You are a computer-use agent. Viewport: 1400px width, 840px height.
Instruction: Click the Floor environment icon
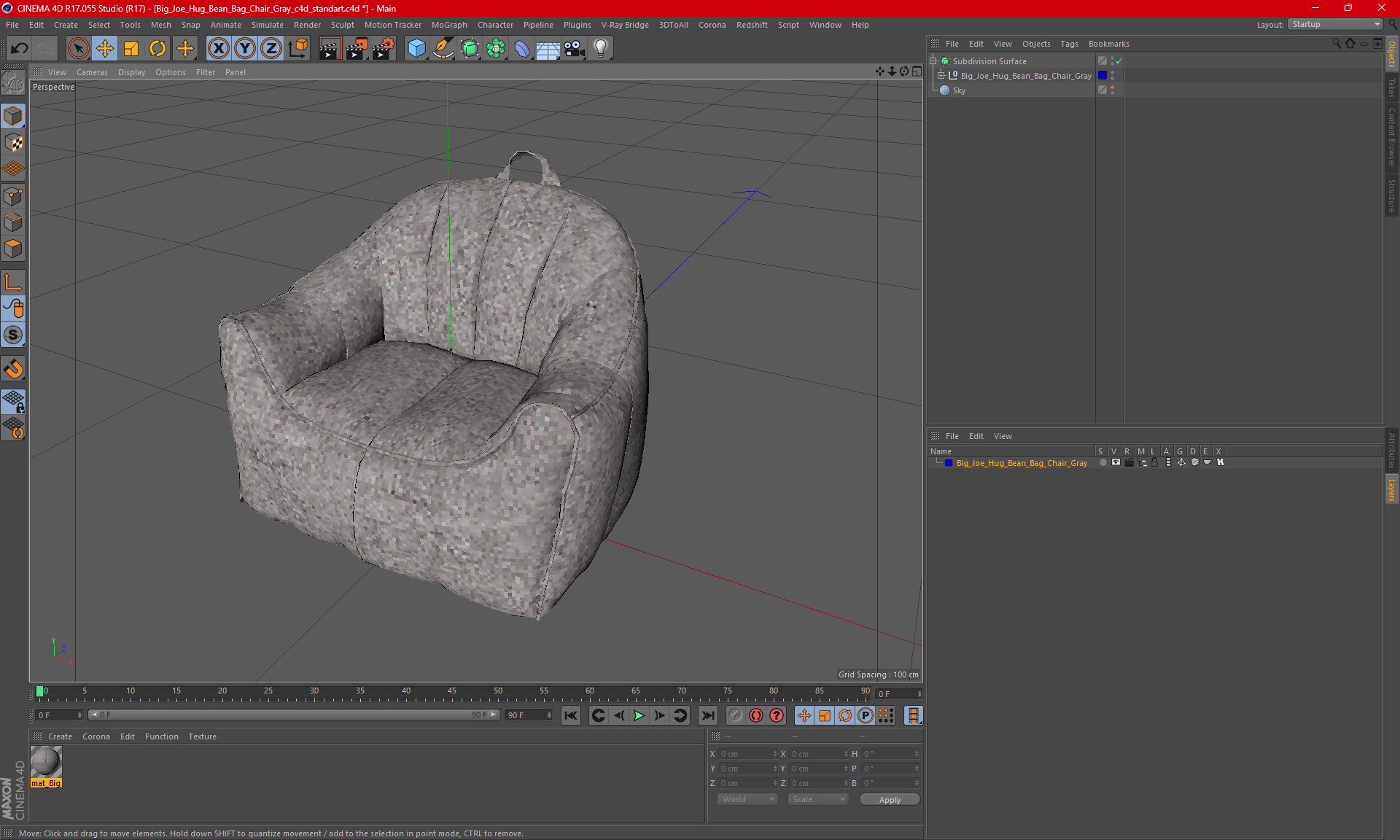point(548,49)
